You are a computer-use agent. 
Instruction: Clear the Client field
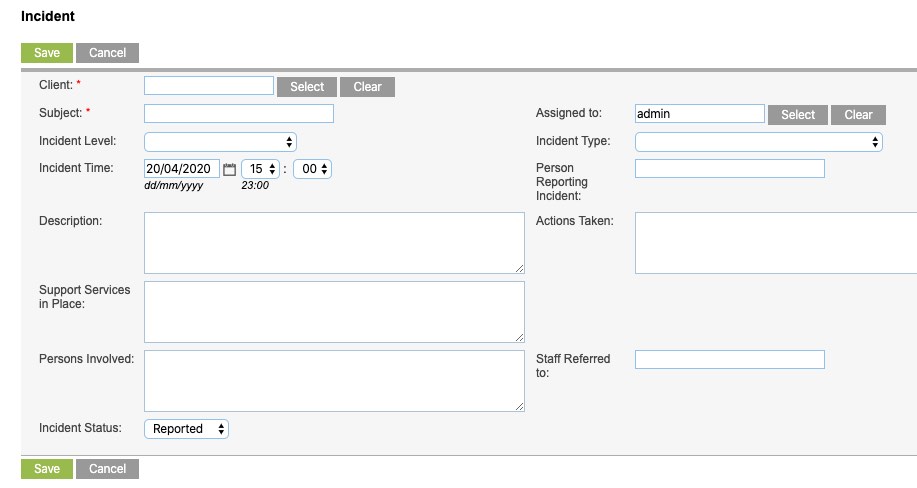tap(367, 87)
